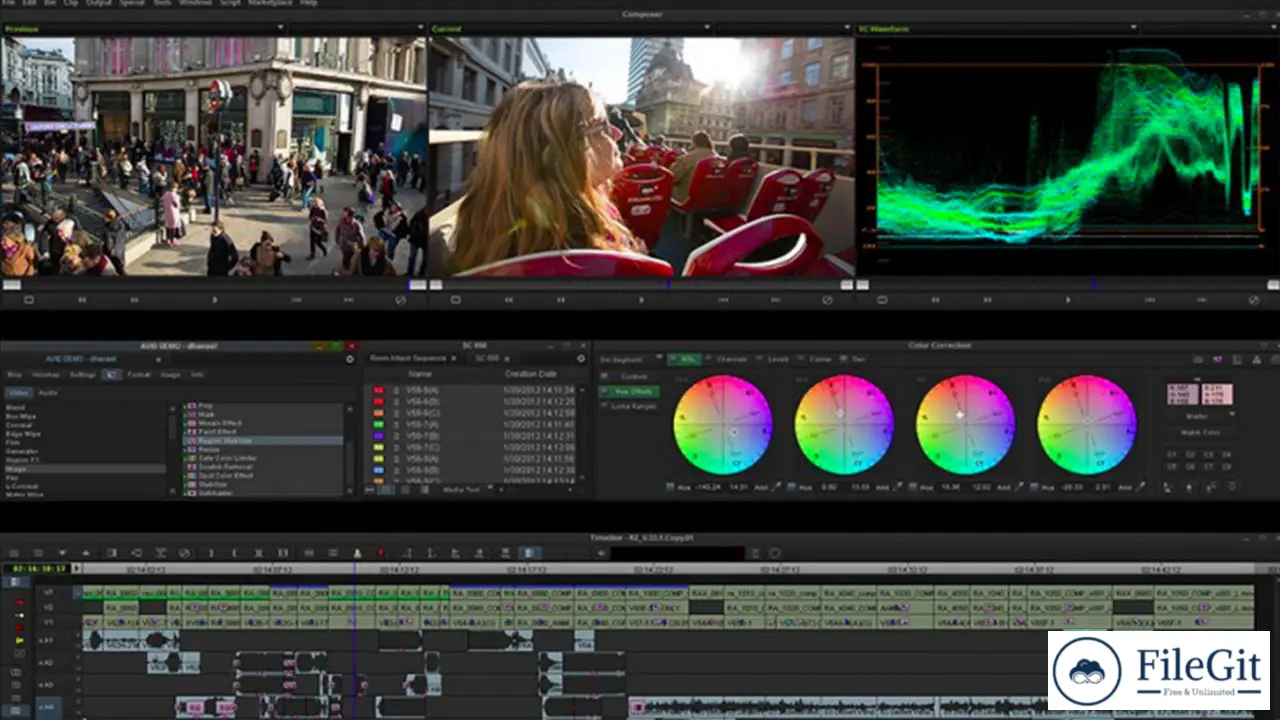The image size is (1280, 720).
Task: Play the Current monitor clip
Action: tap(642, 299)
